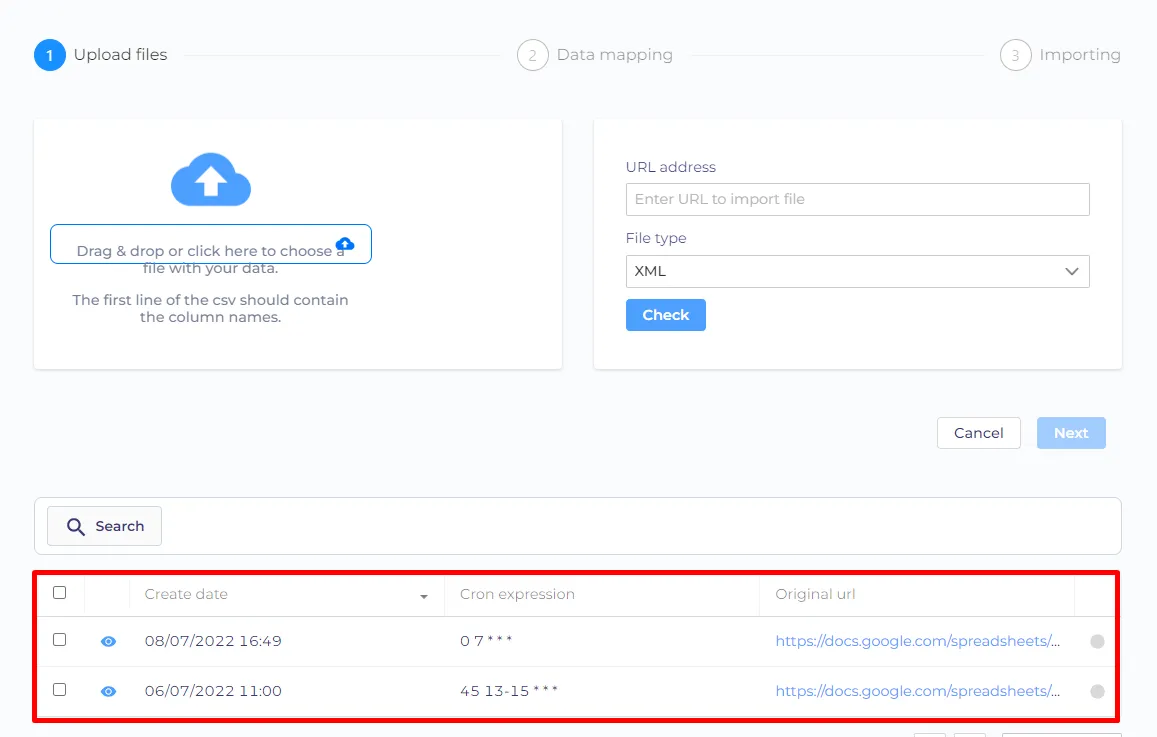Click cron value 0 7 * * *
Screen dimensions: 1157x737
tap(486, 641)
